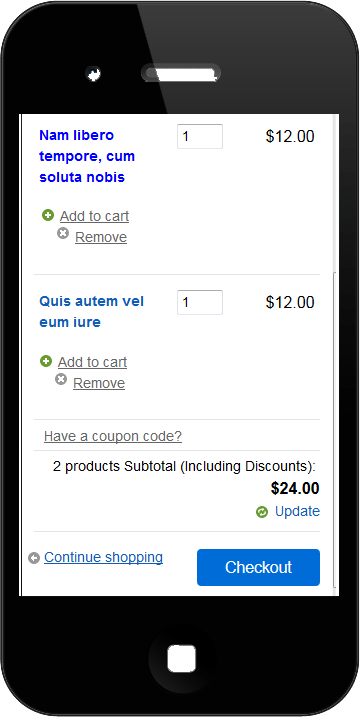
Task: Click the blue Checkout button
Action: (x=258, y=567)
